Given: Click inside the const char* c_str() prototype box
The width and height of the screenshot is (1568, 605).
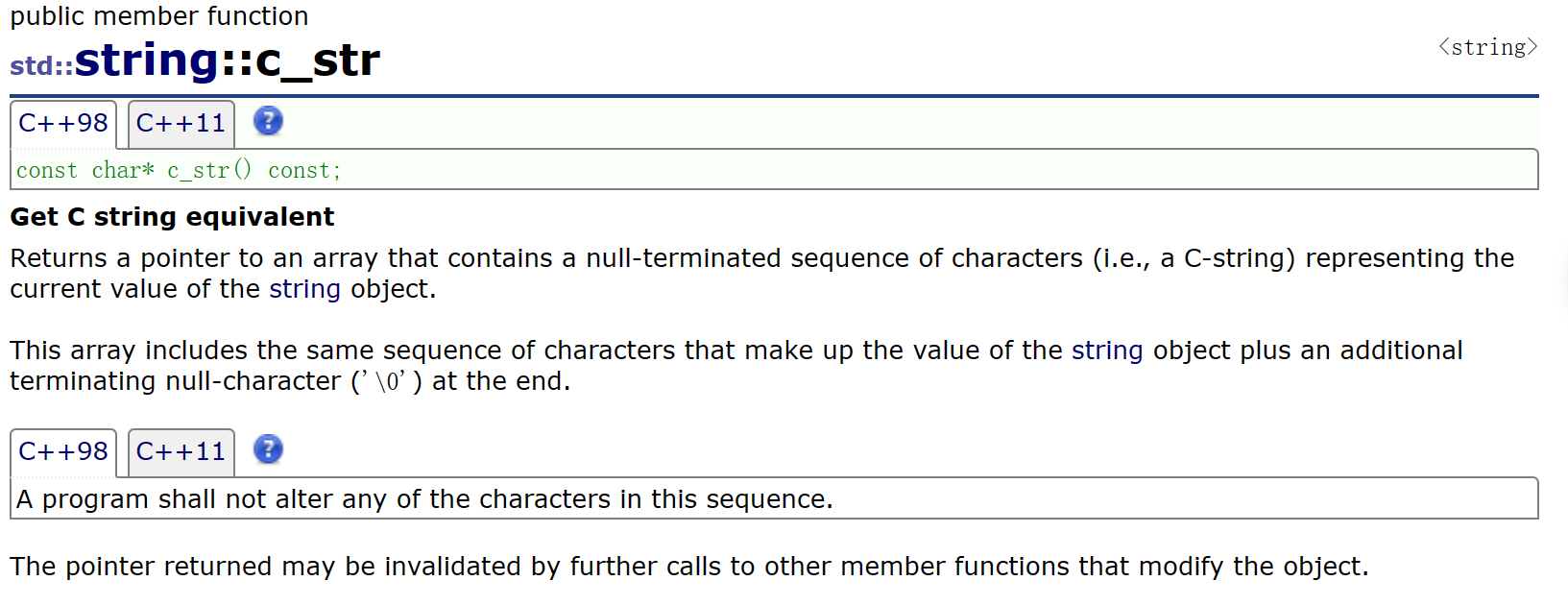Looking at the screenshot, I should pos(774,170).
